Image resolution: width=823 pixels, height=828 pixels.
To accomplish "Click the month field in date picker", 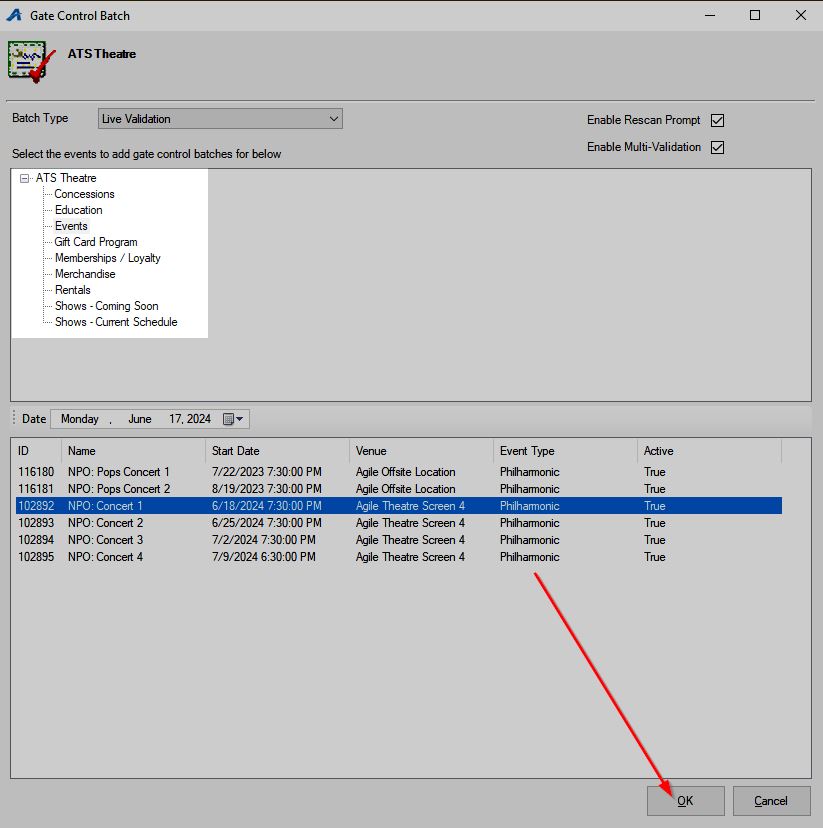I will coord(139,419).
